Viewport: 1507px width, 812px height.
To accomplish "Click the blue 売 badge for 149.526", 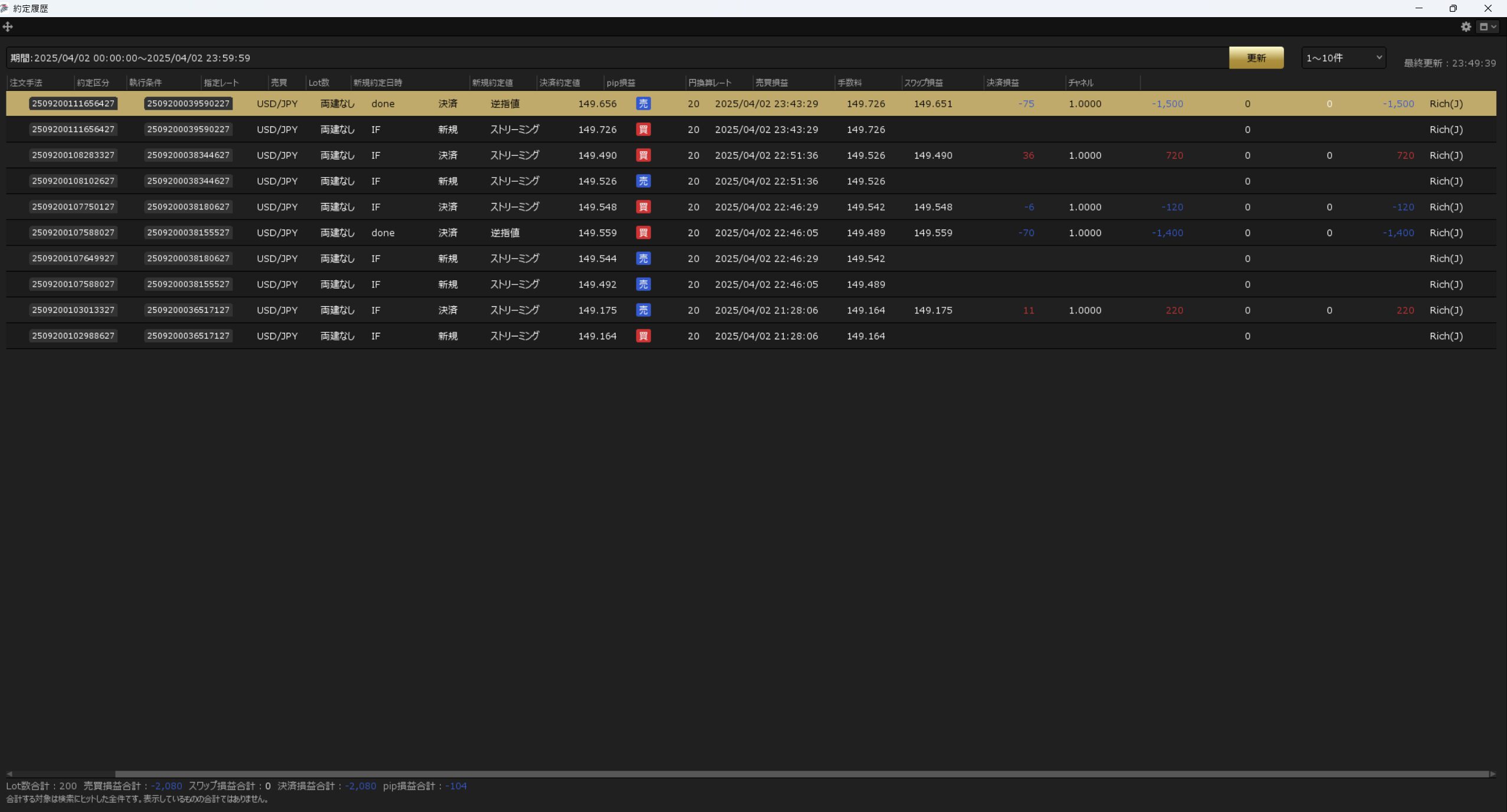I will pyautogui.click(x=643, y=181).
